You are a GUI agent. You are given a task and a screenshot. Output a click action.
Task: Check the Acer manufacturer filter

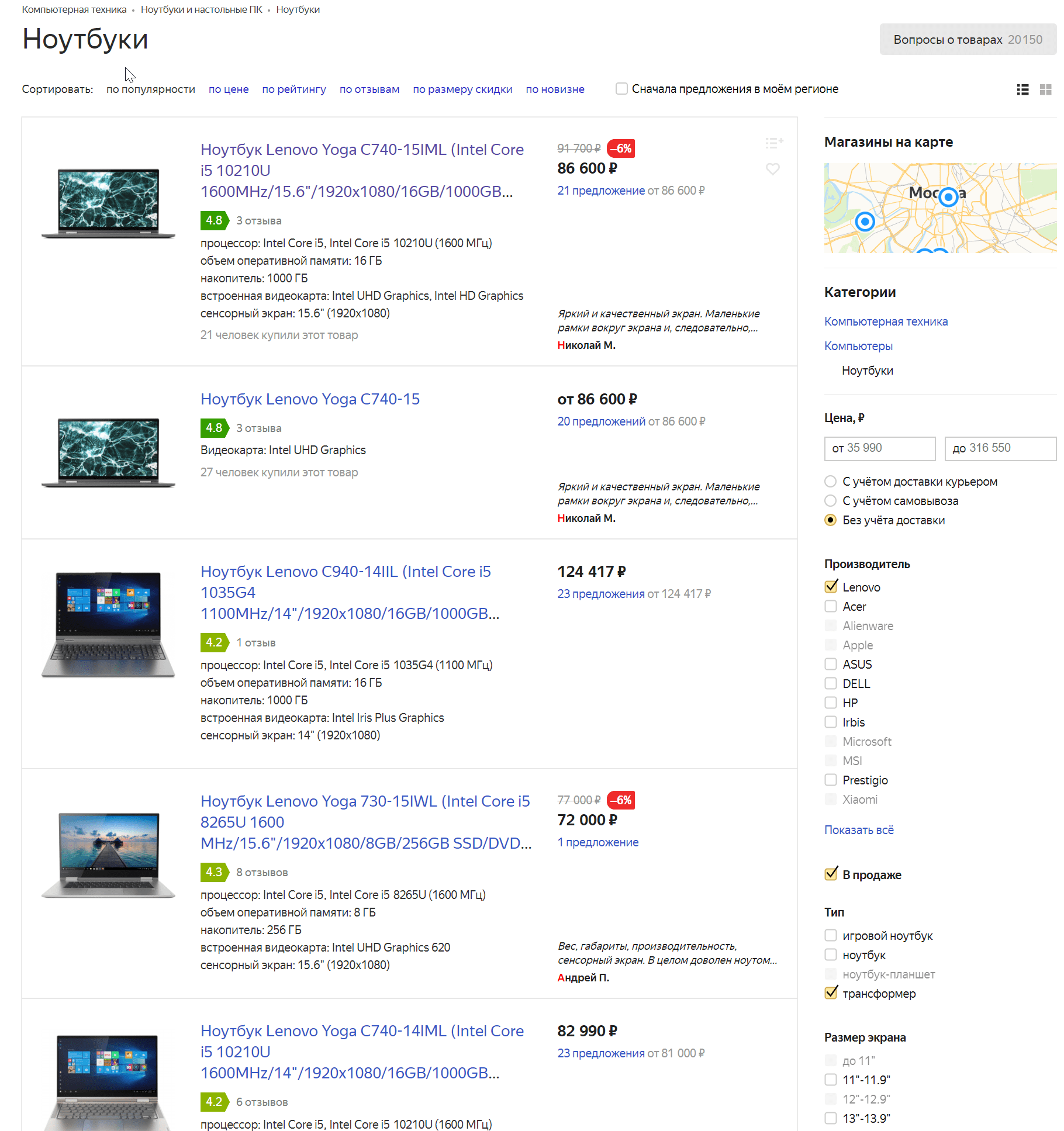[x=831, y=606]
